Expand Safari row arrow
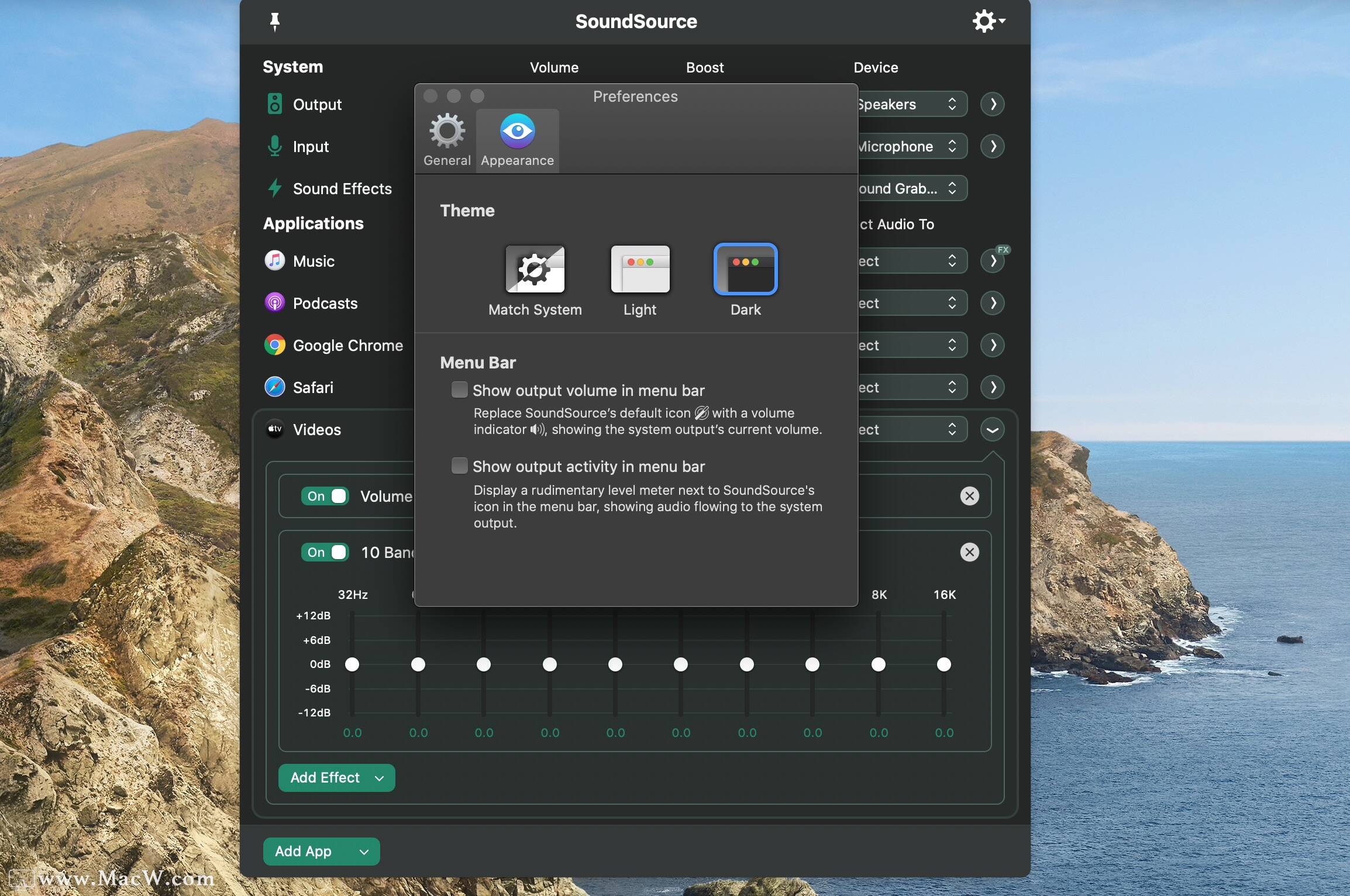The width and height of the screenshot is (1350, 896). tap(993, 387)
